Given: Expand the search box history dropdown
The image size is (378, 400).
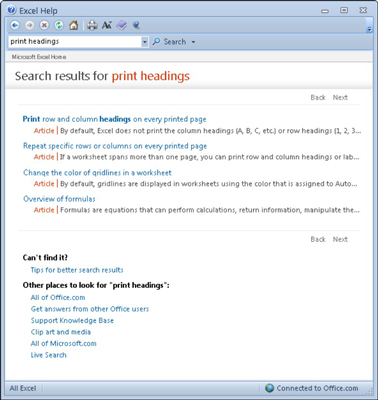Looking at the screenshot, I should (x=145, y=42).
